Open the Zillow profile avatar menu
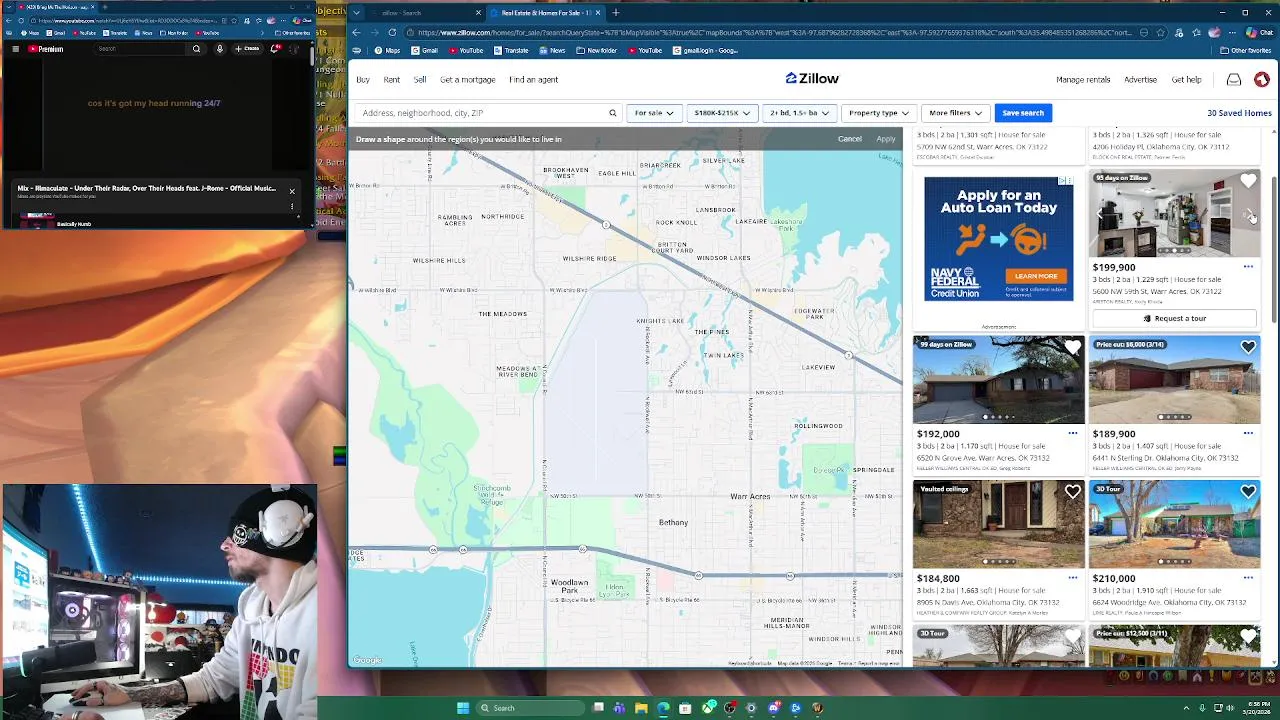The height and width of the screenshot is (720, 1280). pos(1261,80)
